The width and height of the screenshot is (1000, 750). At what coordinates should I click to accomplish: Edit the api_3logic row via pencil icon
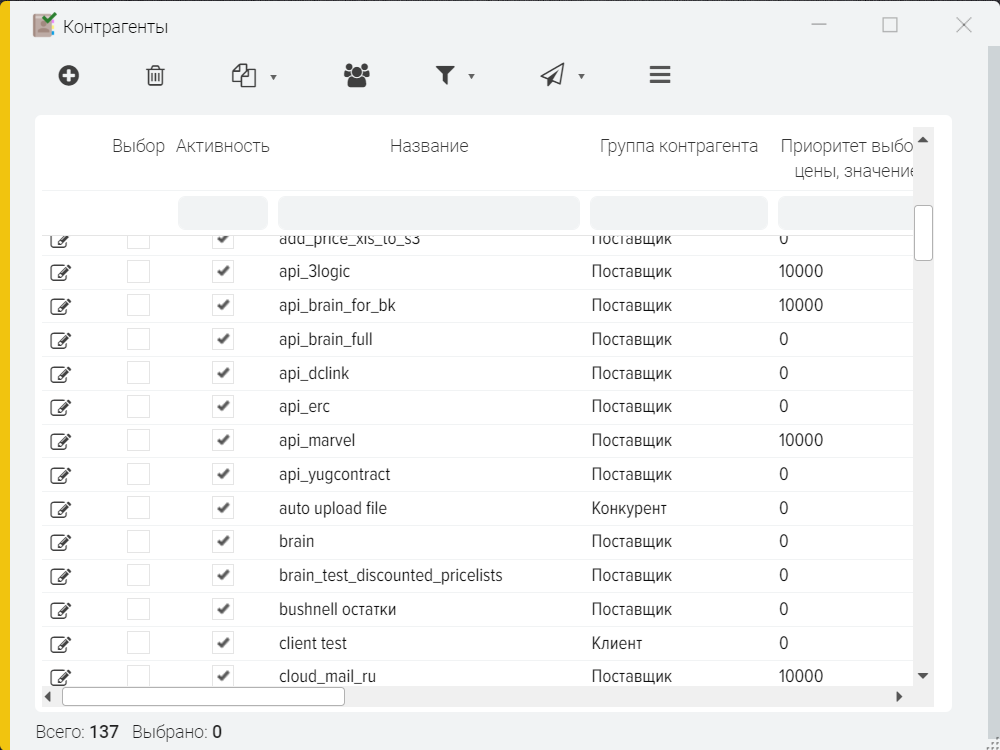61,272
